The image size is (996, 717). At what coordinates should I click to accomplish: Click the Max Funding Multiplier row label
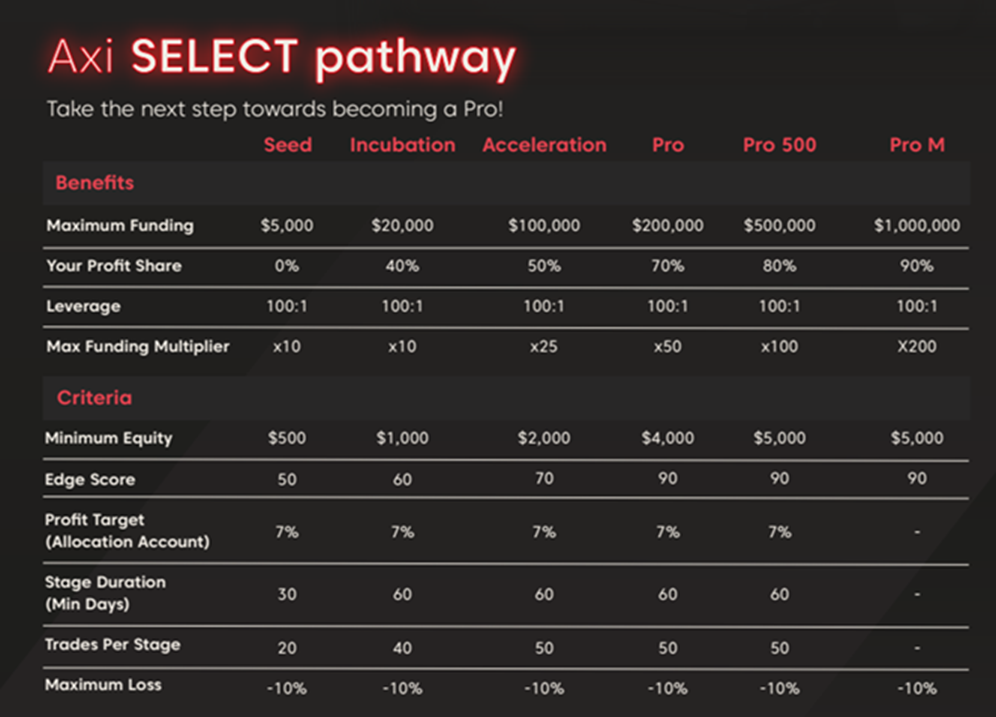(x=137, y=347)
